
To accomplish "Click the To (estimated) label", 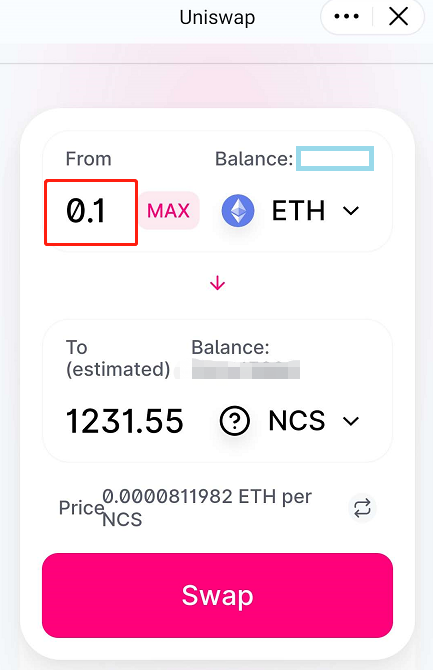I will pyautogui.click(x=118, y=359).
